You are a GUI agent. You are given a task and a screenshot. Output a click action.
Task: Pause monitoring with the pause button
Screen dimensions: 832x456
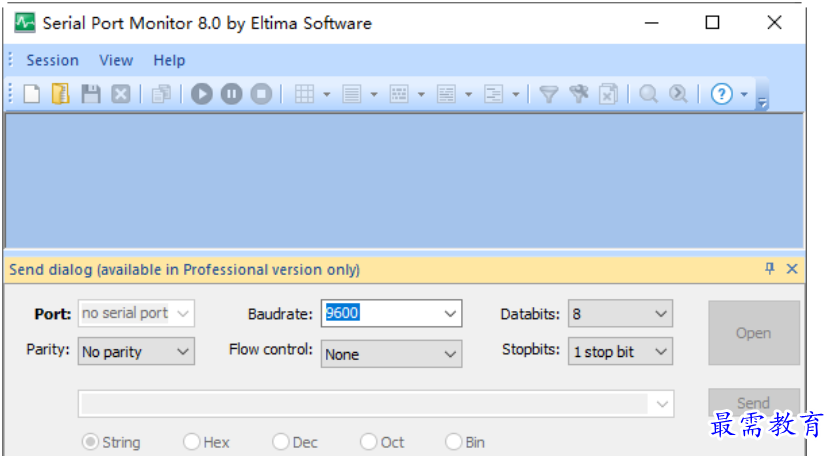[x=231, y=94]
